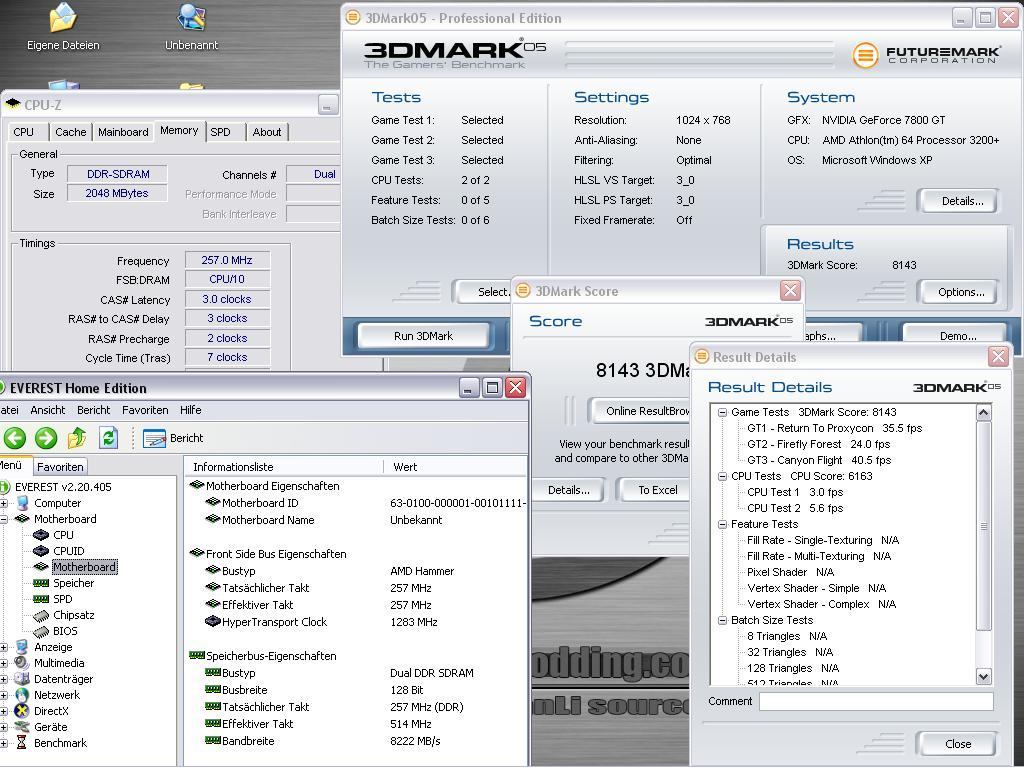Switch to the Favoriten tab in EVEREST

click(x=60, y=467)
